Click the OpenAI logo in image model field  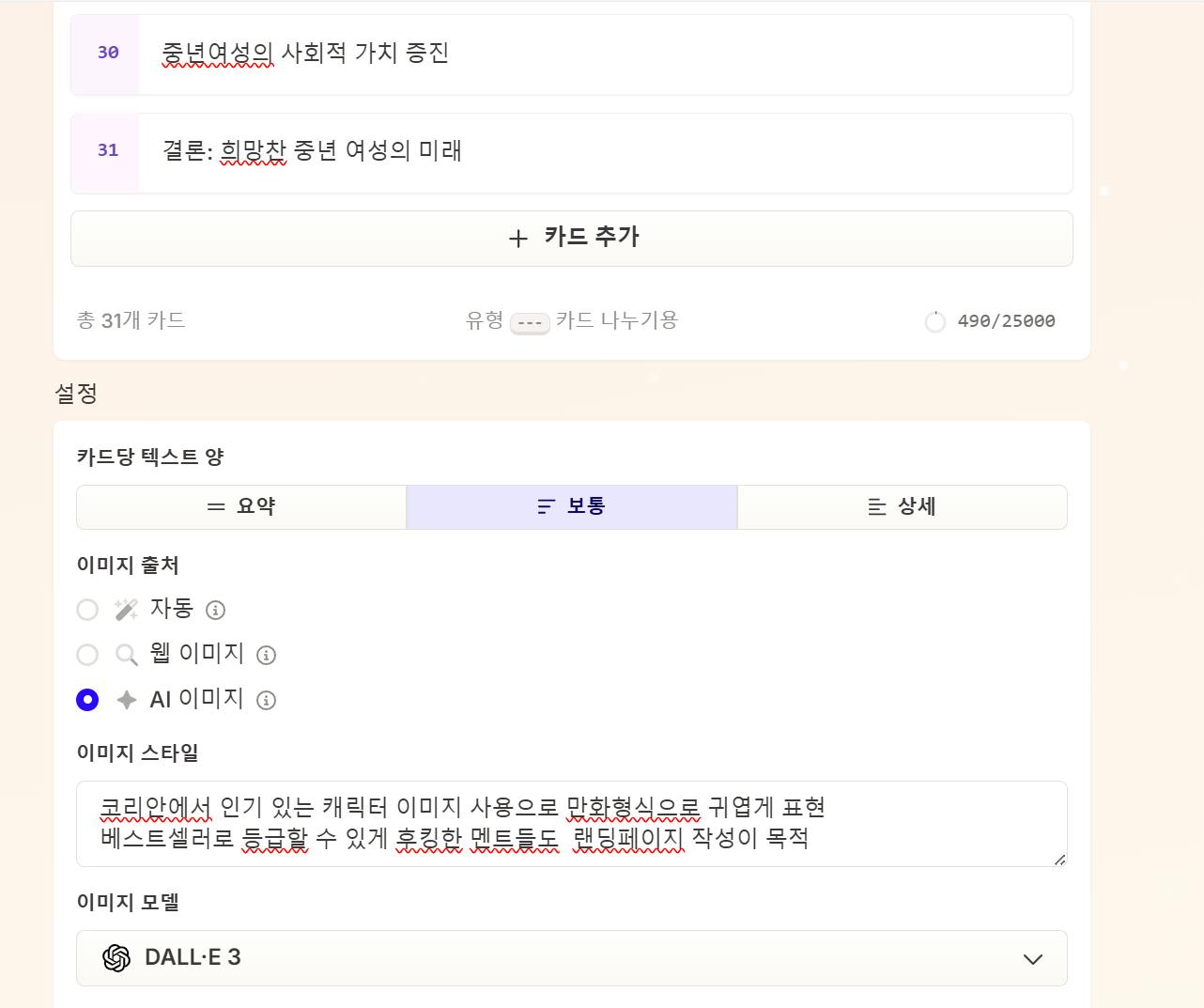tap(116, 958)
